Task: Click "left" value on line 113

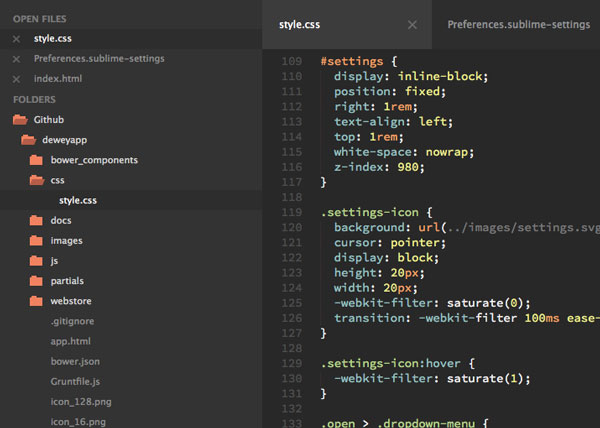Action: point(433,122)
